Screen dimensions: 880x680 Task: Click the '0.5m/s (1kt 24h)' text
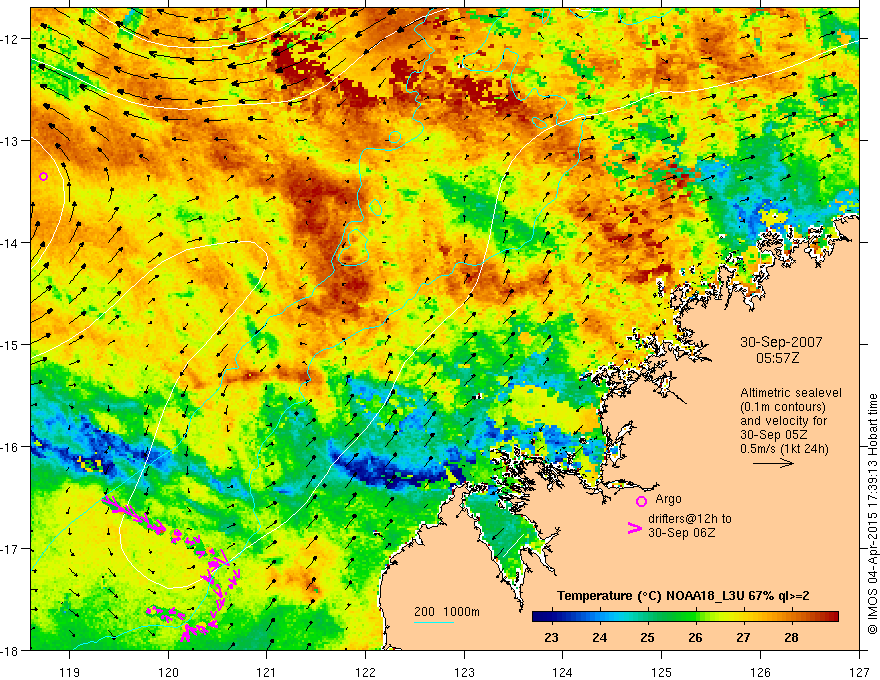pyautogui.click(x=784, y=448)
